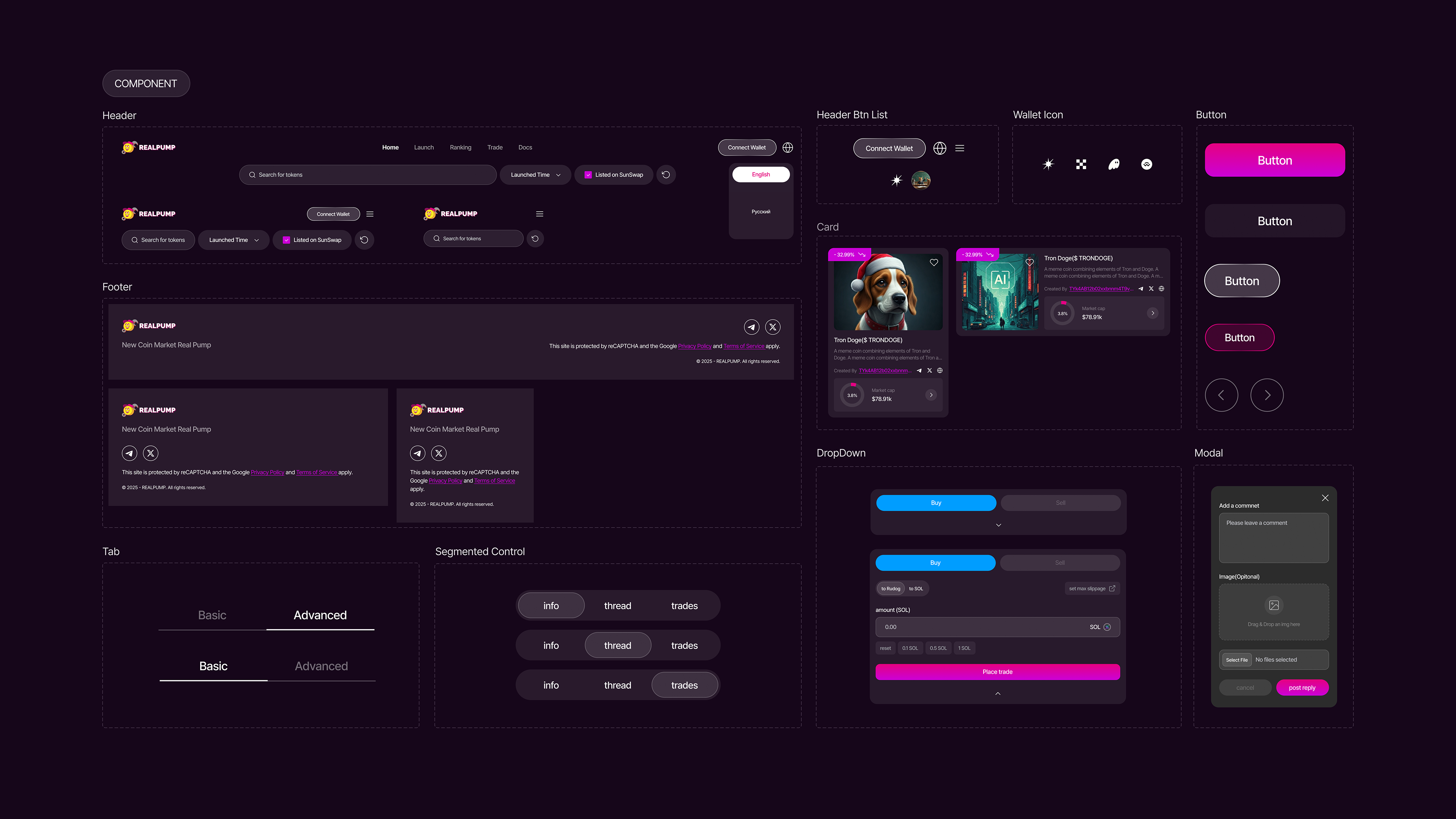Screen dimensions: 1456x819
Task: Click the right arrow circle button
Action: (1267, 395)
